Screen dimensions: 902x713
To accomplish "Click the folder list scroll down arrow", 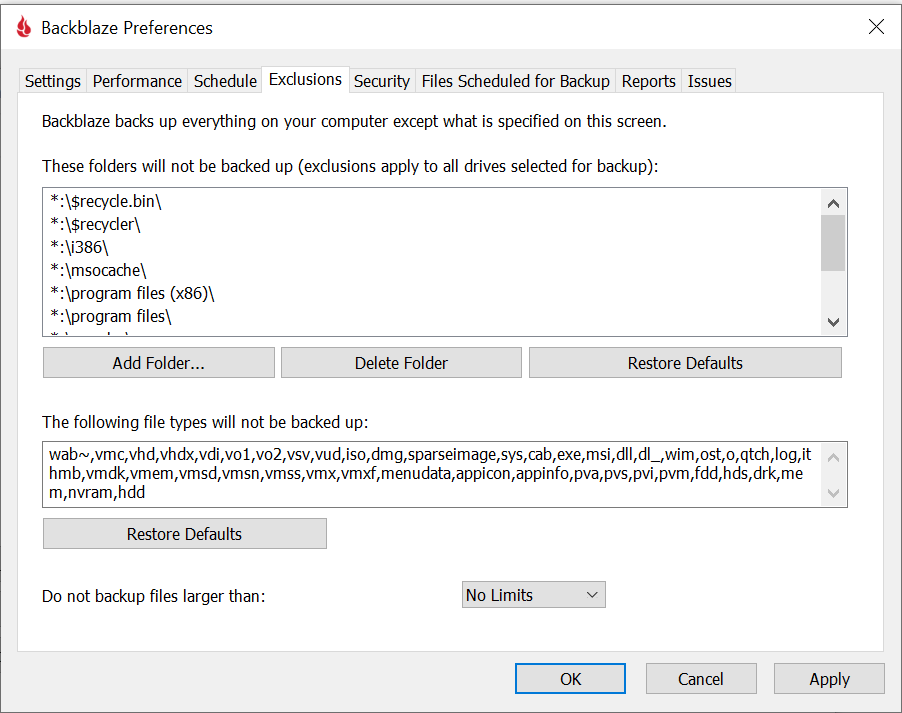I will [833, 322].
